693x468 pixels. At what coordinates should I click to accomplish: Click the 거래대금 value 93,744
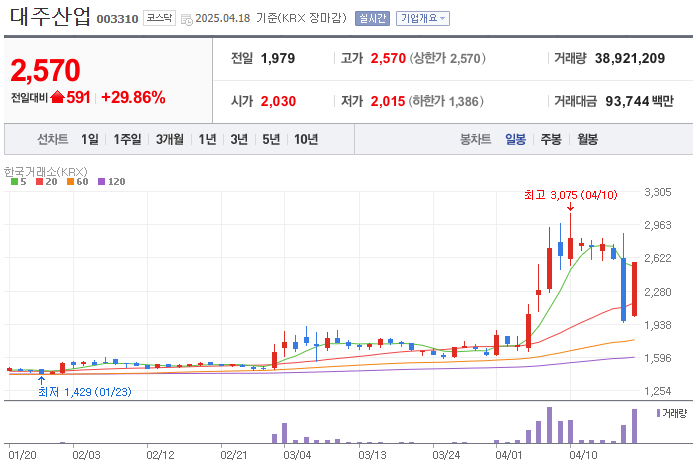tap(627, 101)
